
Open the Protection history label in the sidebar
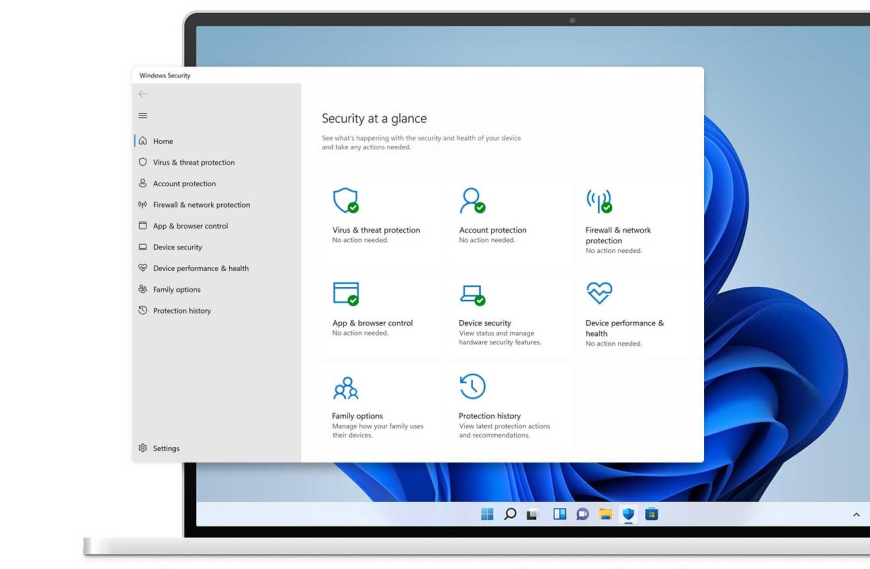pos(182,311)
